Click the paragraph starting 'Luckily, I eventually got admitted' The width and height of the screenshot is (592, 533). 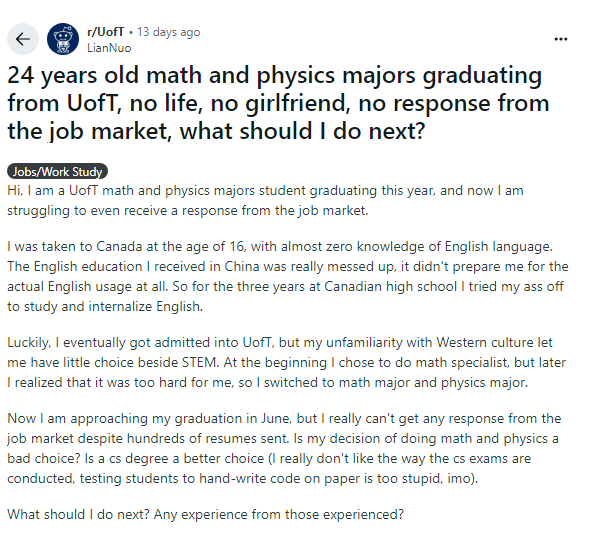(286, 362)
